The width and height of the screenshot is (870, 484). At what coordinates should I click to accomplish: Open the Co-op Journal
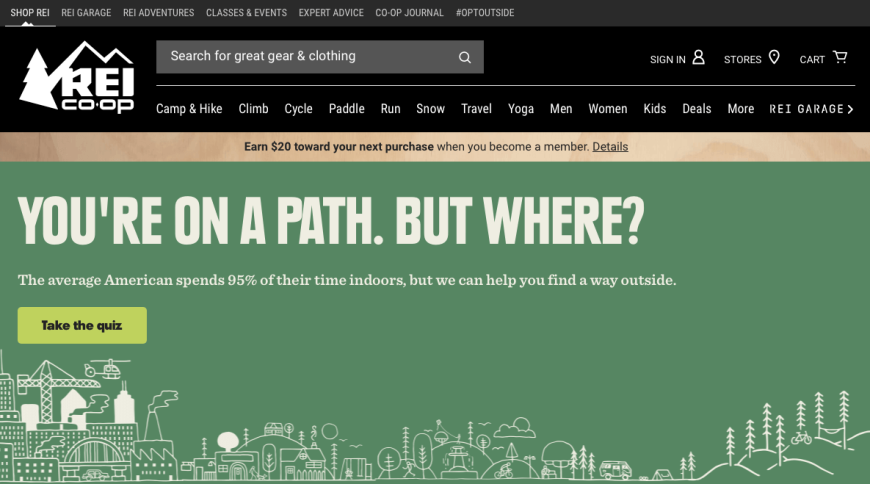409,12
